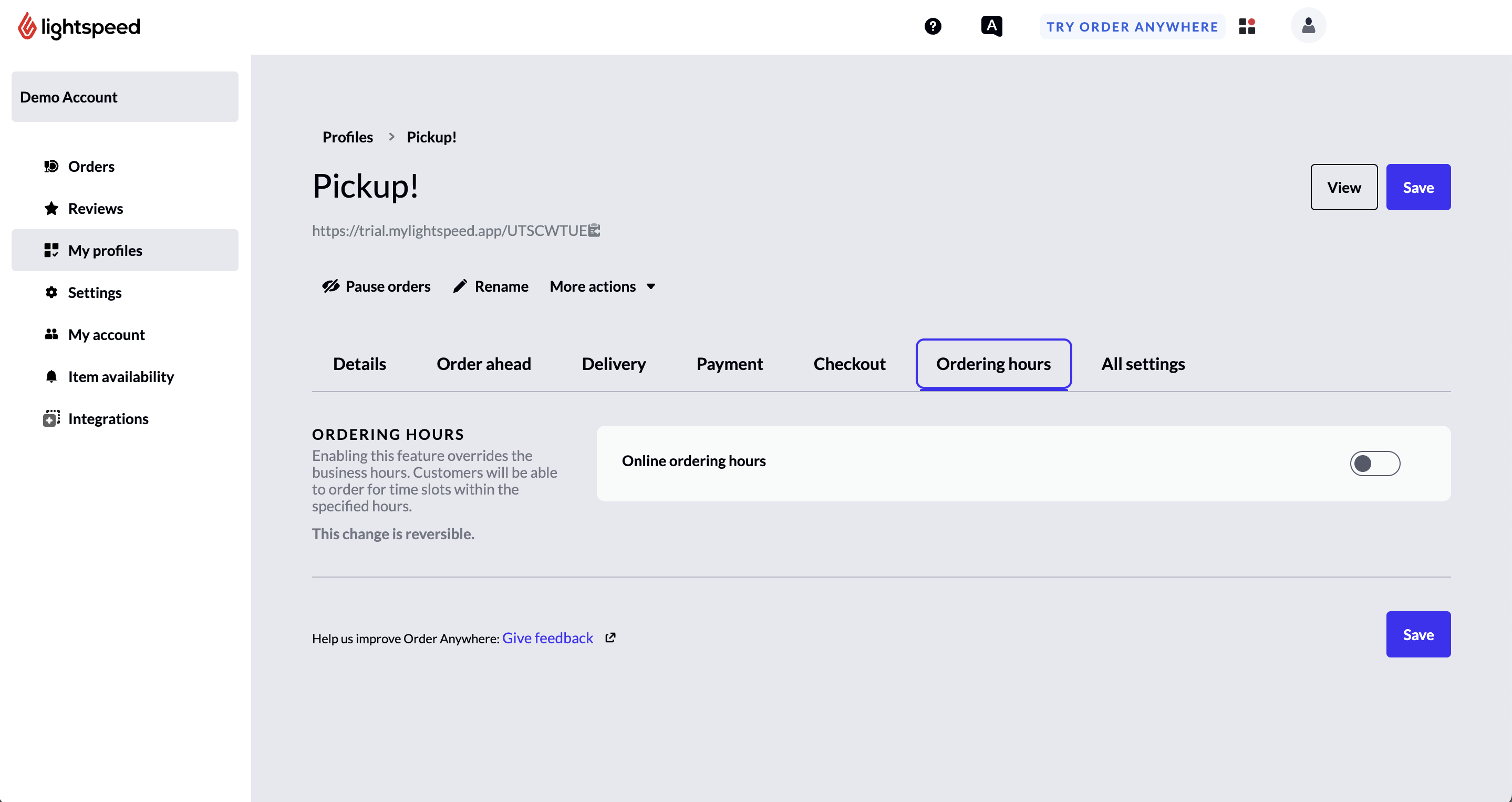Viewport: 1512px width, 802px height.
Task: Click the Rename pencil icon
Action: (x=460, y=286)
